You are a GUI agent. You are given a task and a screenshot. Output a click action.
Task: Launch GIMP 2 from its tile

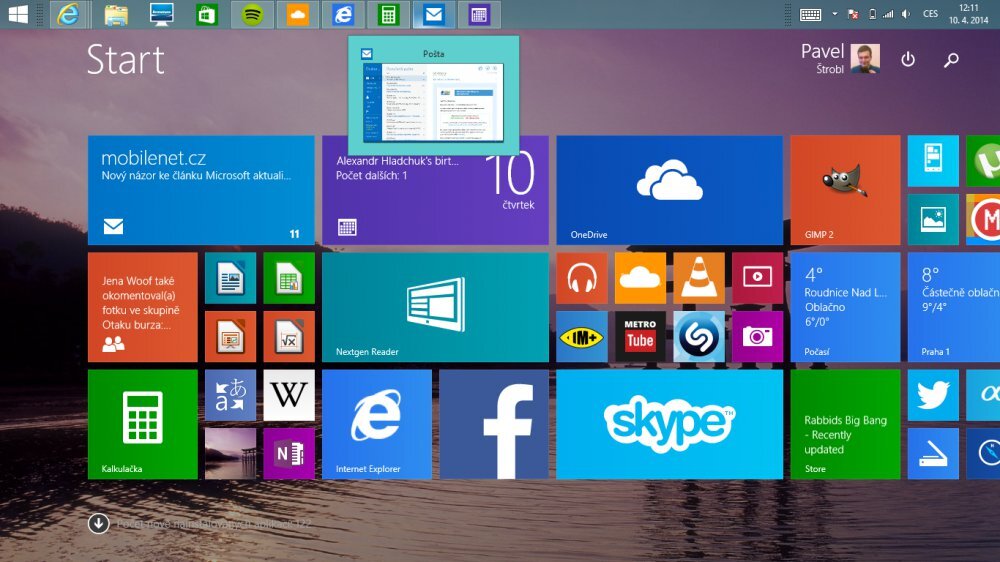click(x=845, y=190)
